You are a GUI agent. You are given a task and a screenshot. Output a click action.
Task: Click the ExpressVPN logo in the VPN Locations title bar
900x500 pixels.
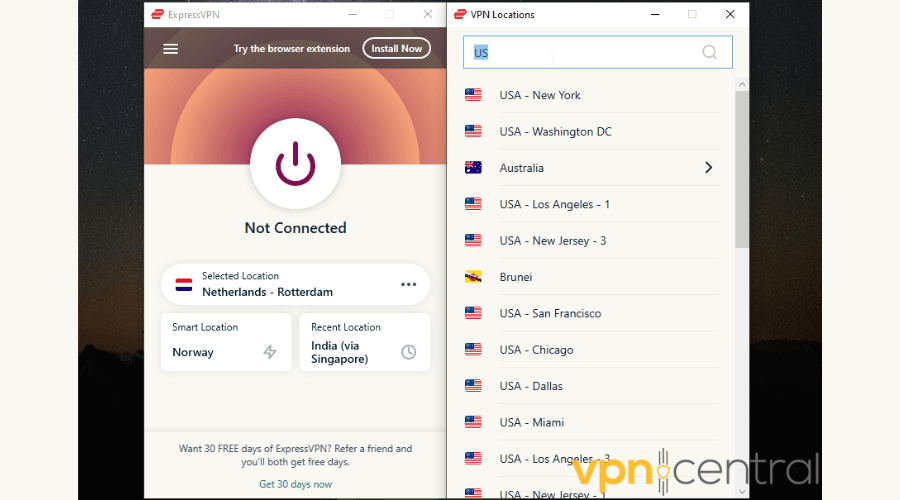pos(460,14)
